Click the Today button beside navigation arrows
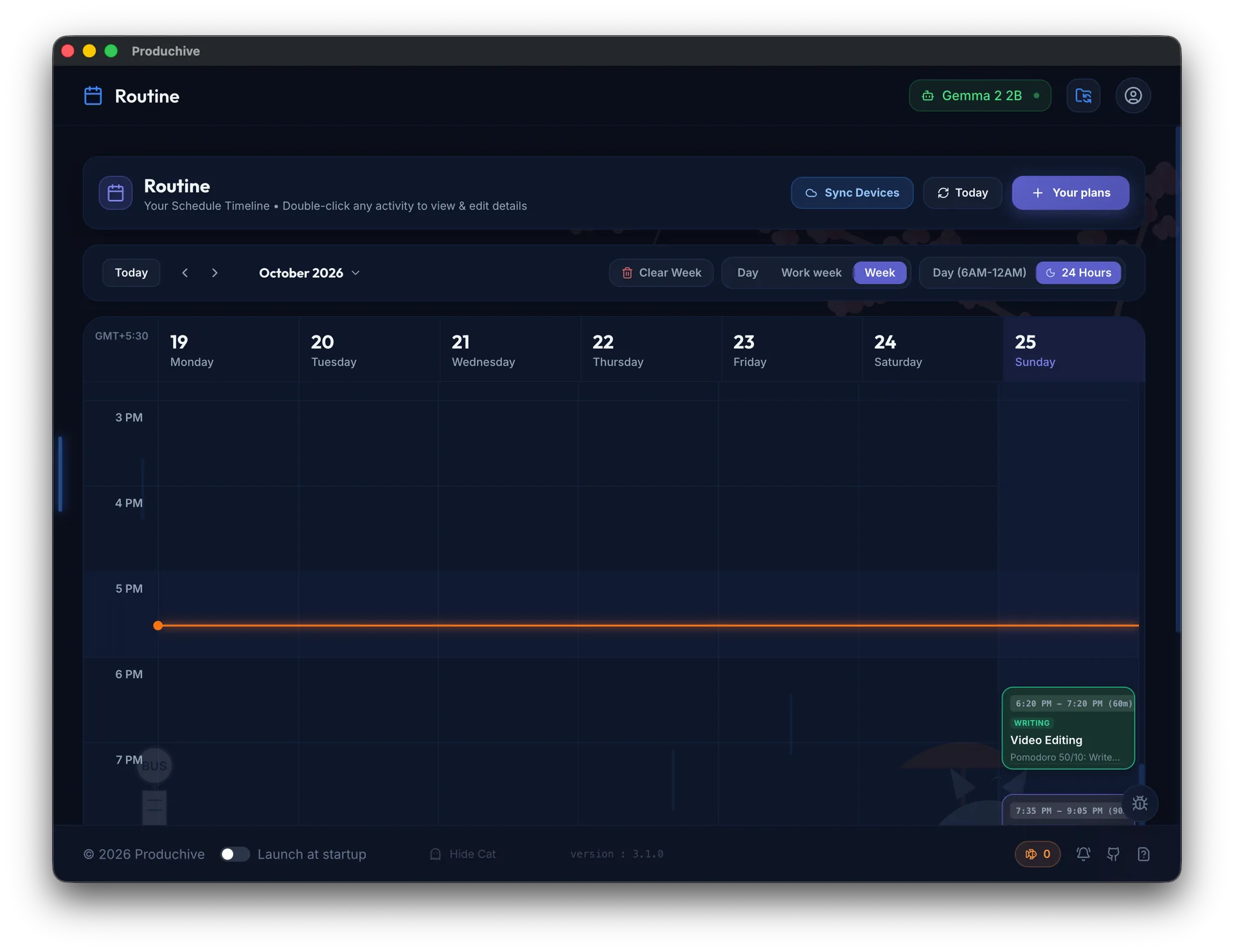This screenshot has height=952, width=1234. click(131, 273)
